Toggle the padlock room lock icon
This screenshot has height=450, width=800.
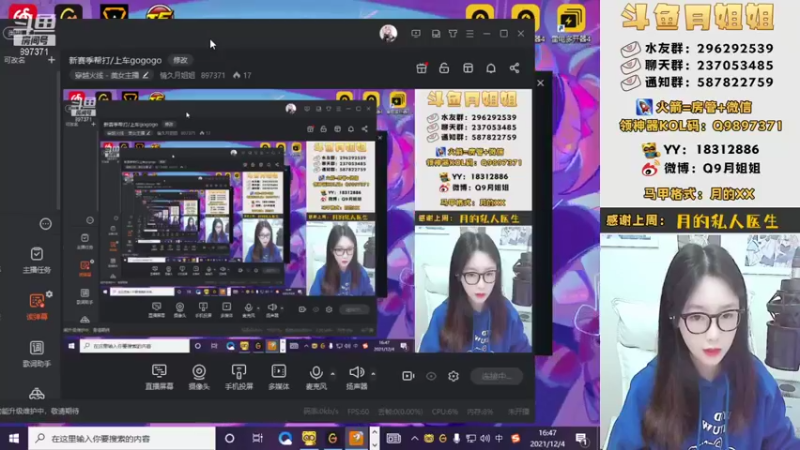click(444, 68)
